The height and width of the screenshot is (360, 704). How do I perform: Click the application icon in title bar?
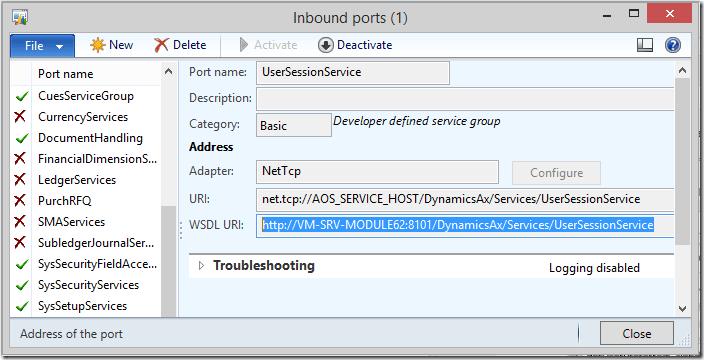[20, 18]
